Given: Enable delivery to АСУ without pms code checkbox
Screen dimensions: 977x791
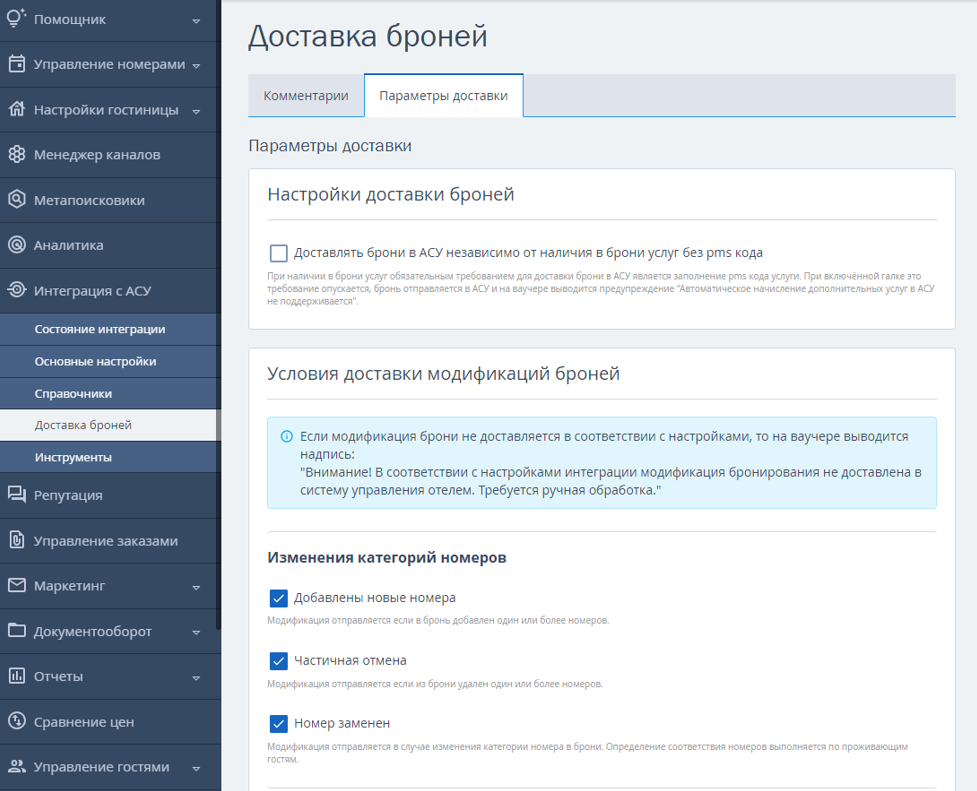Looking at the screenshot, I should coord(279,253).
